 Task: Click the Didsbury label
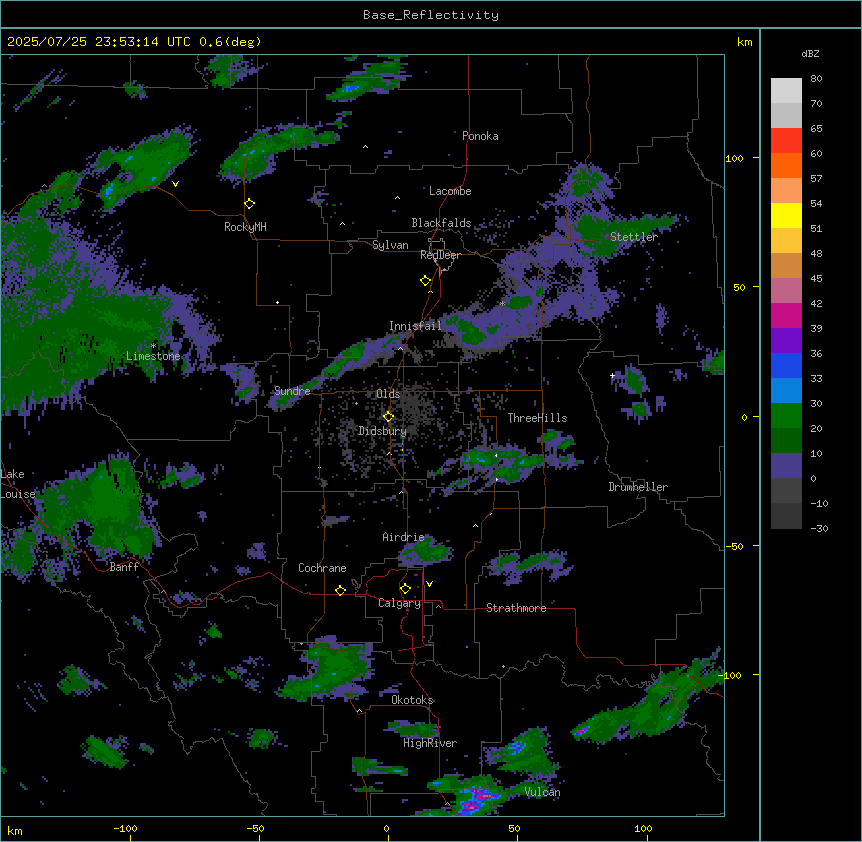click(x=383, y=431)
